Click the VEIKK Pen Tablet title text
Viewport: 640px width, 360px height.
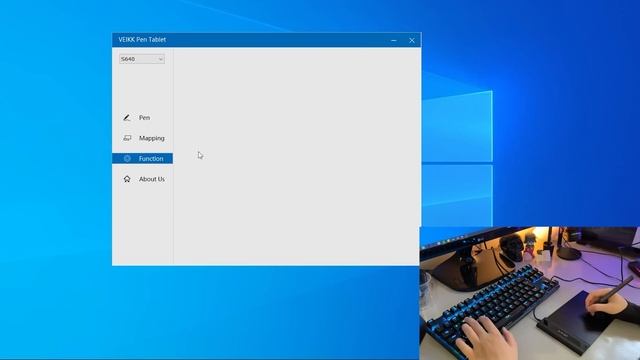(x=142, y=40)
